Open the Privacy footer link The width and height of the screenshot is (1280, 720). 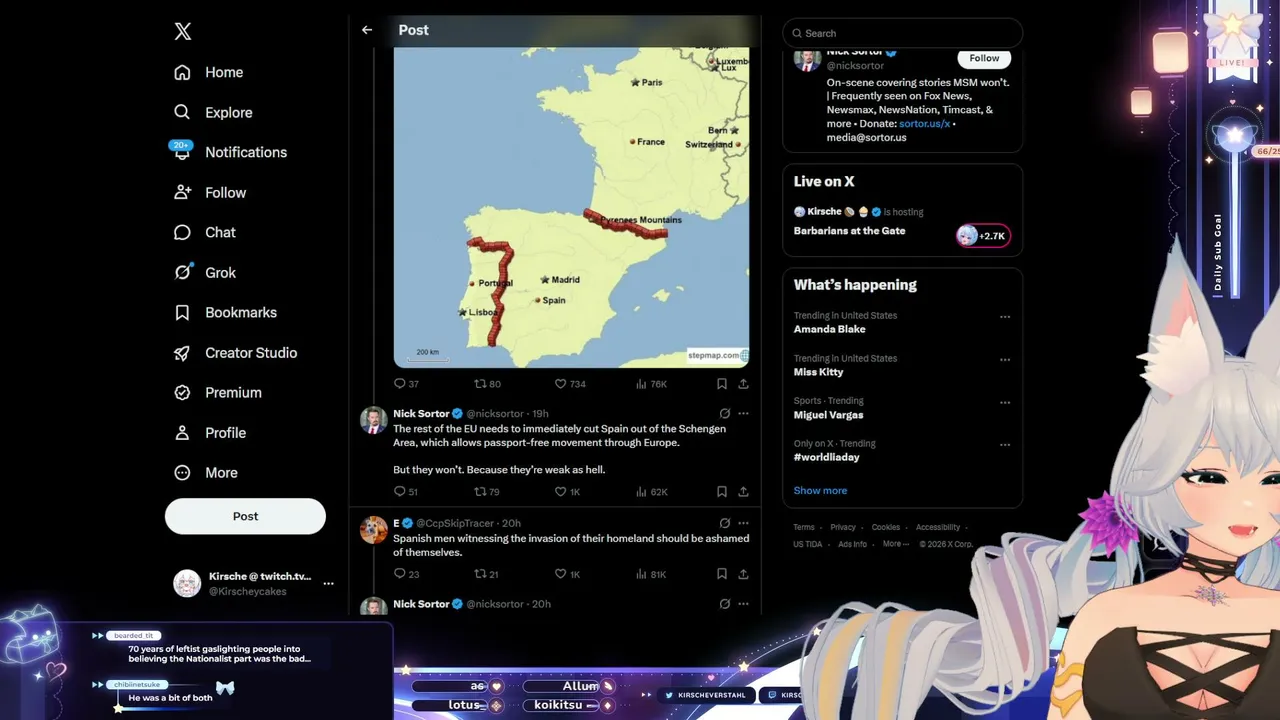(843, 527)
